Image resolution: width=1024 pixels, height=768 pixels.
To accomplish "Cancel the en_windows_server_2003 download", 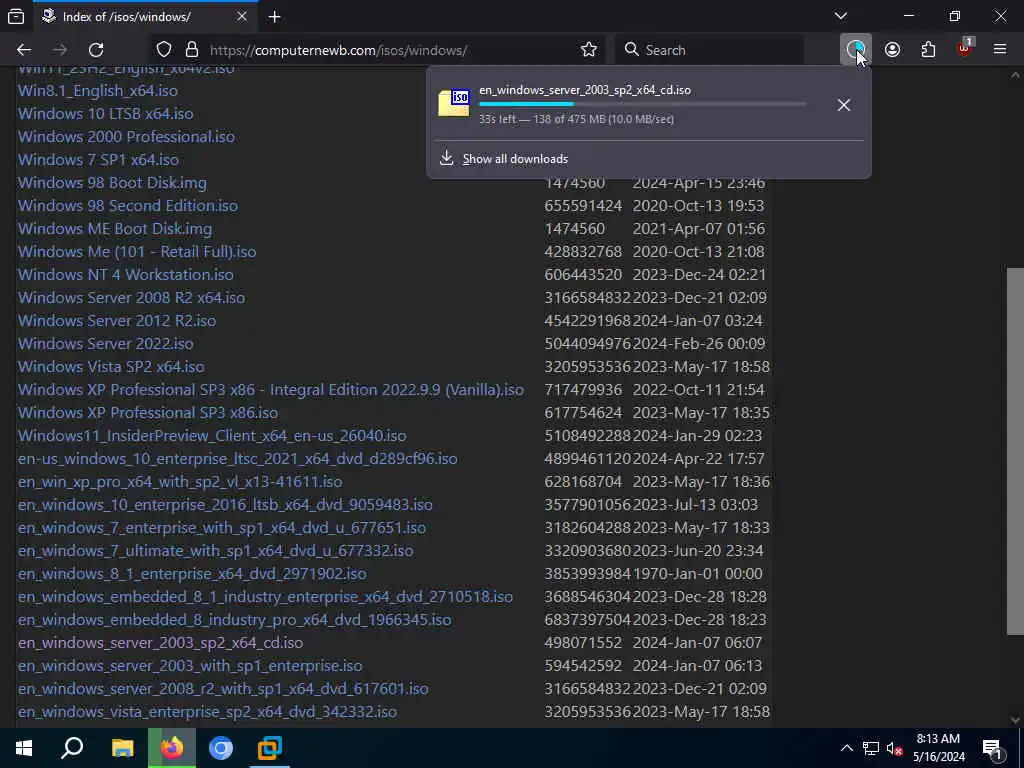I will point(844,104).
